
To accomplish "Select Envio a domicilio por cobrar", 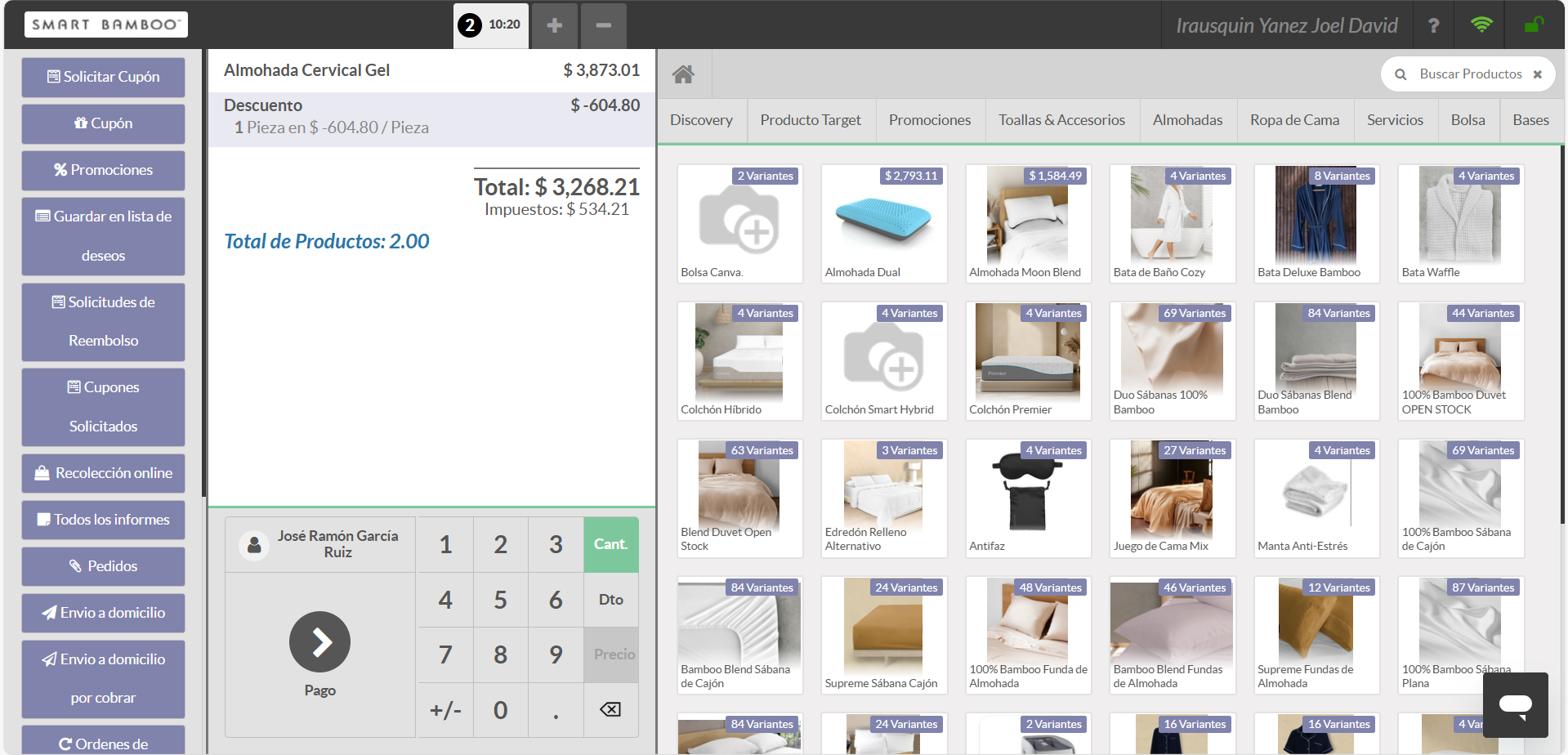I will [x=103, y=678].
